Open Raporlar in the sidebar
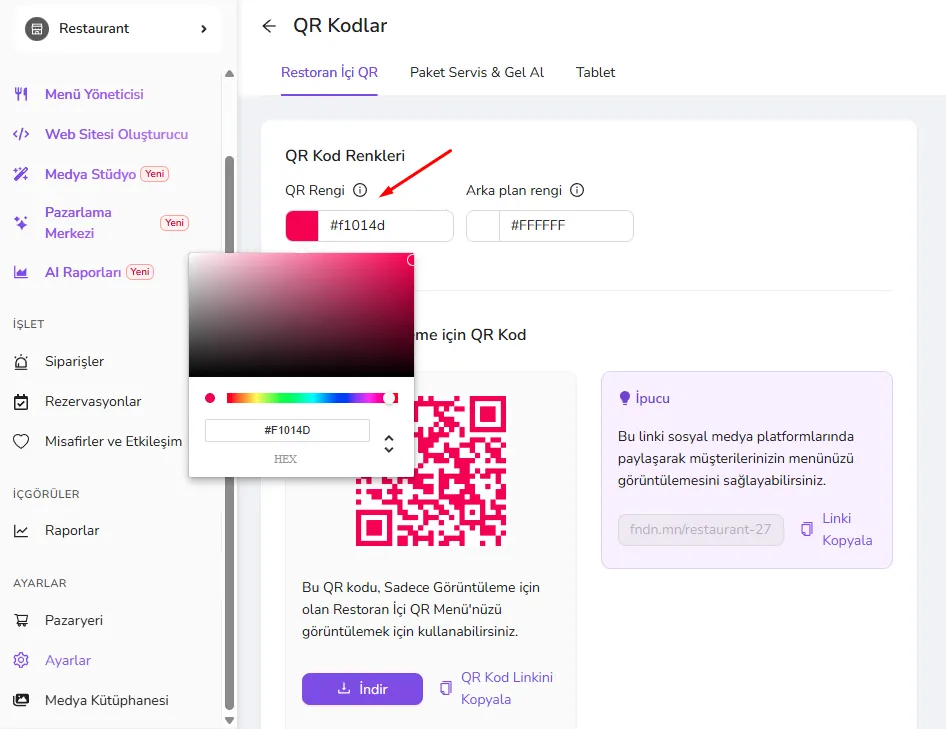 [x=72, y=530]
